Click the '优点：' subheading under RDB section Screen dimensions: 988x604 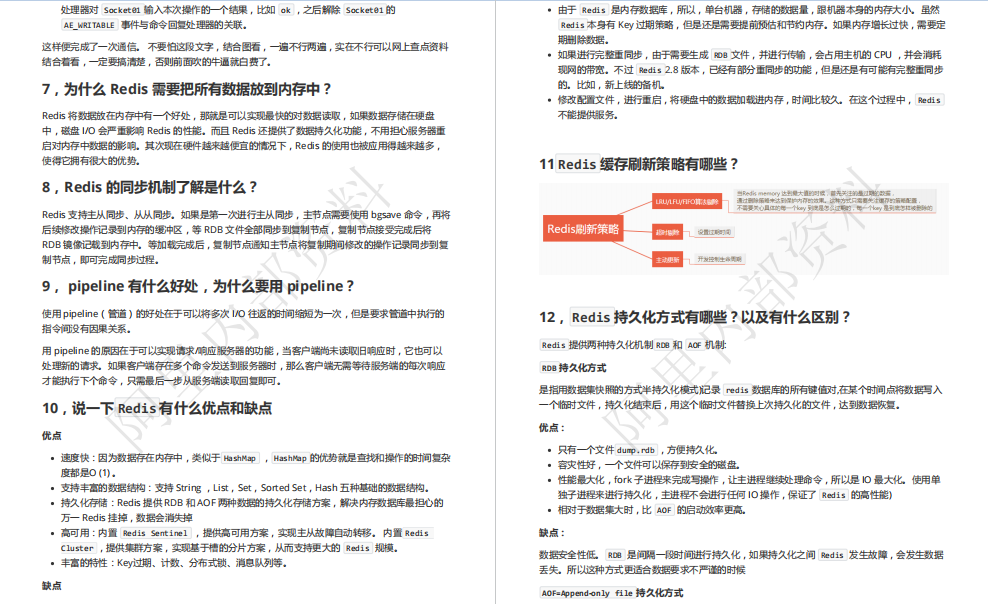(x=553, y=428)
